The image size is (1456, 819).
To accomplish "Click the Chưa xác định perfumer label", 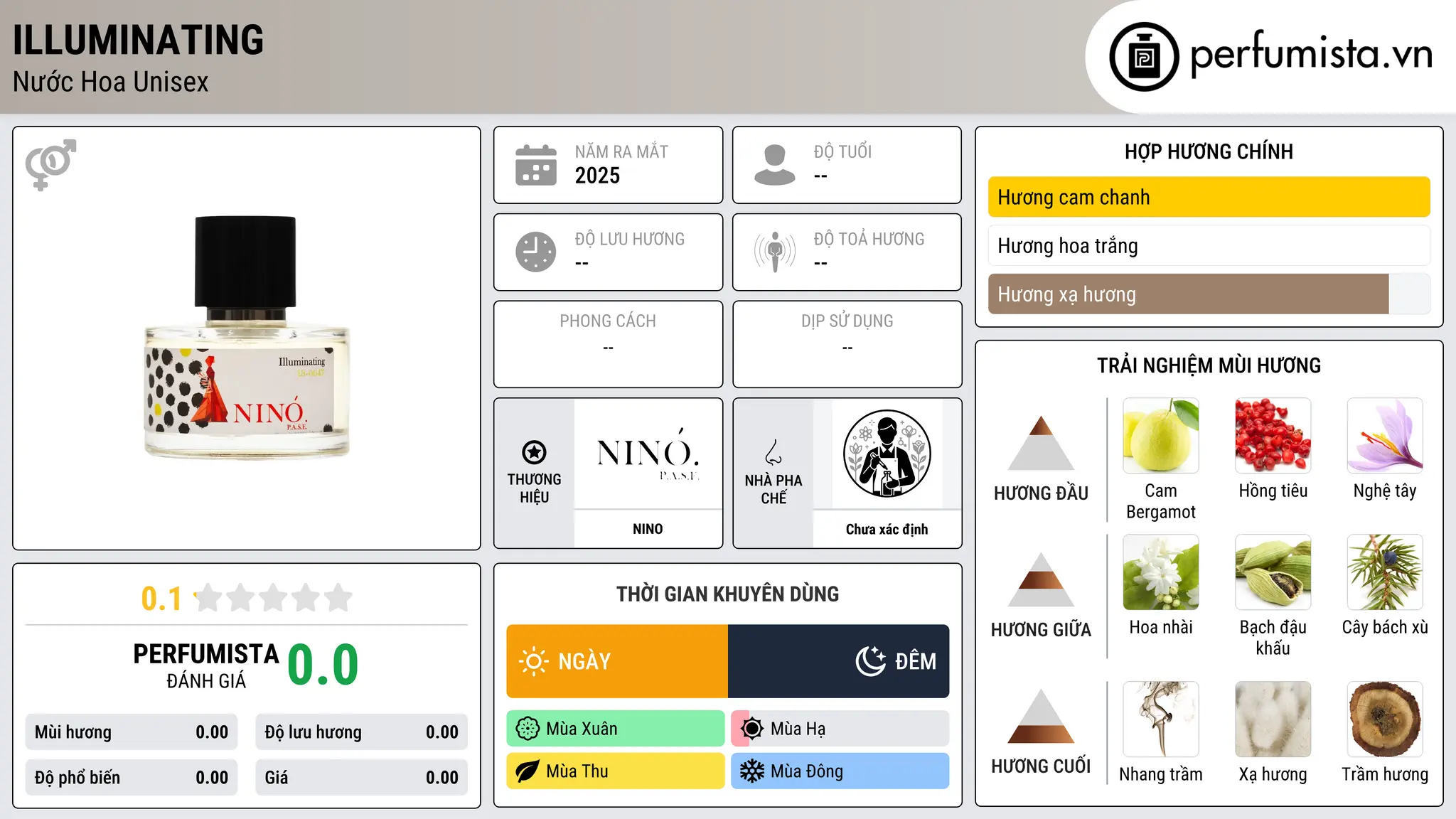I will coord(887,529).
